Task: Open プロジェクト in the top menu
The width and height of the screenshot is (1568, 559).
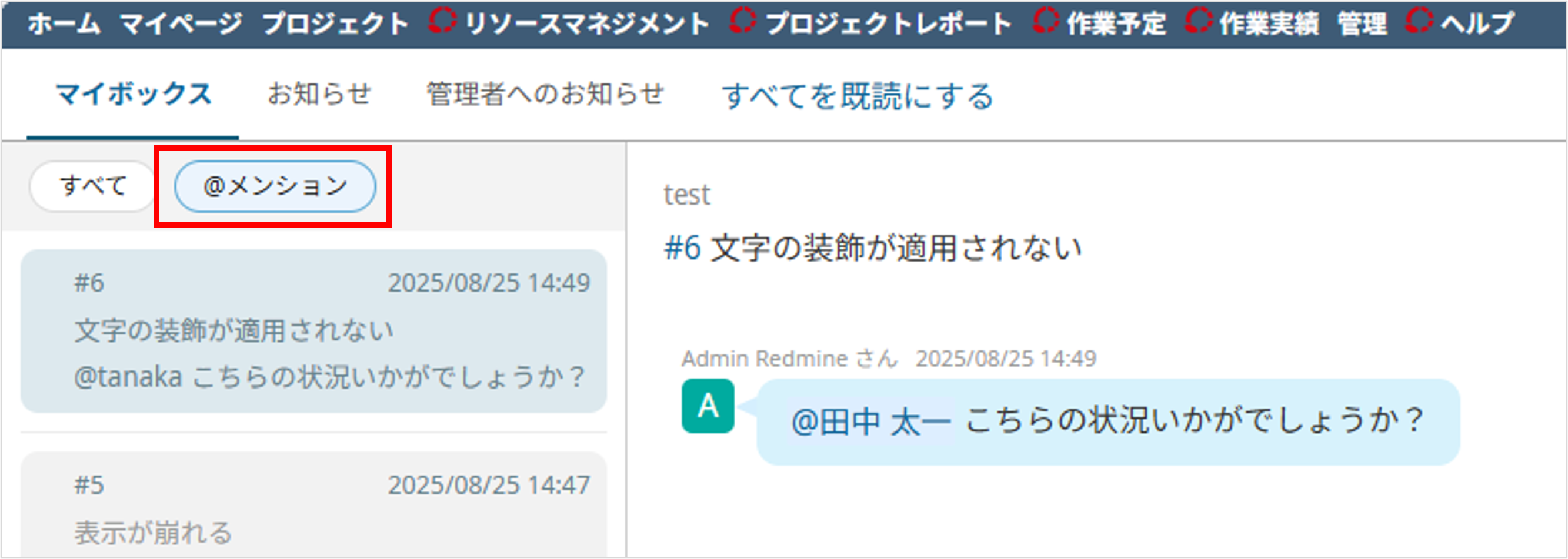Action: coord(335,24)
